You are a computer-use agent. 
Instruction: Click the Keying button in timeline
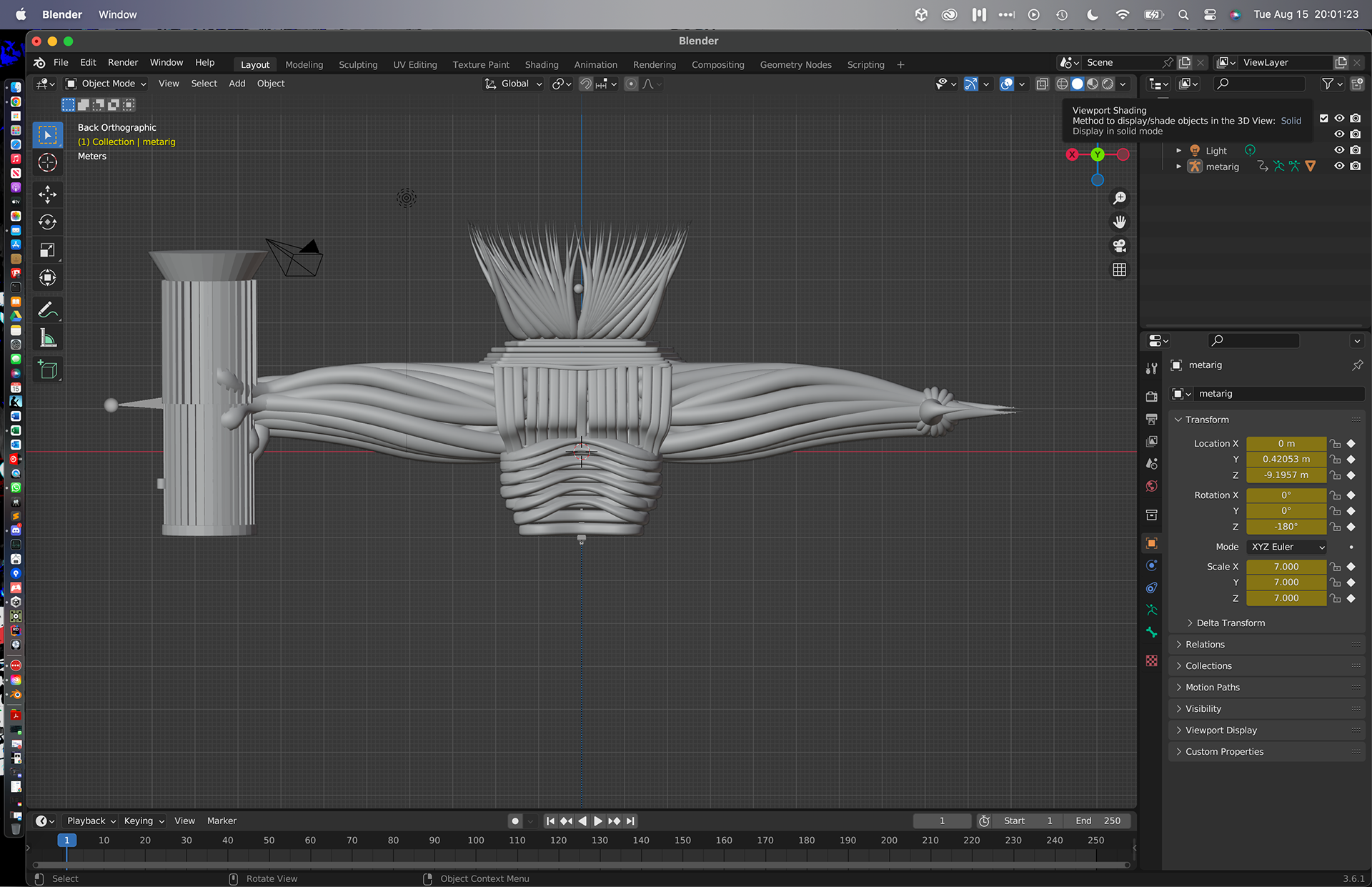(144, 821)
